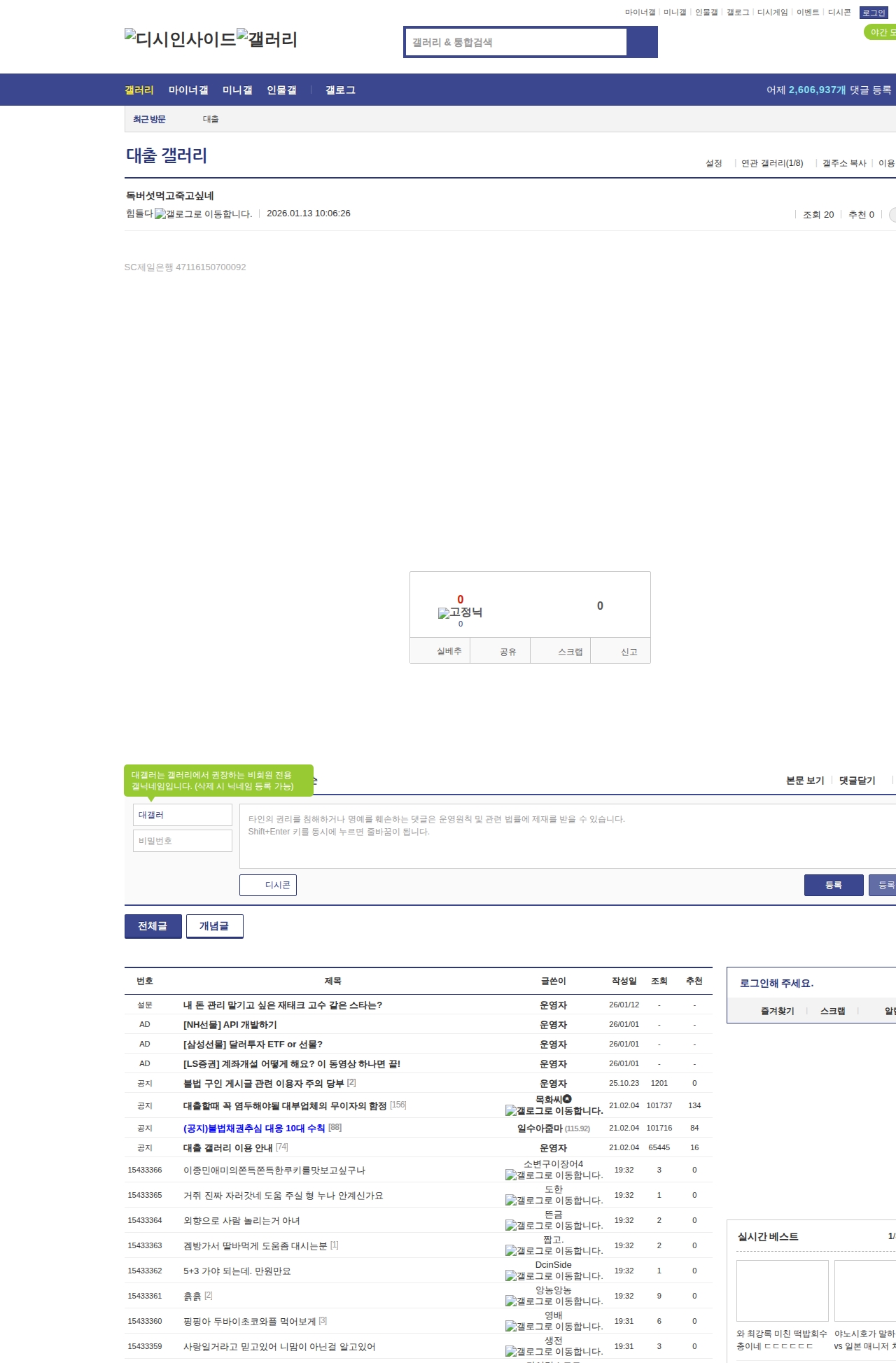Click the 로그인해 주세요. link
The width and height of the screenshot is (896, 1363).
pyautogui.click(x=776, y=984)
